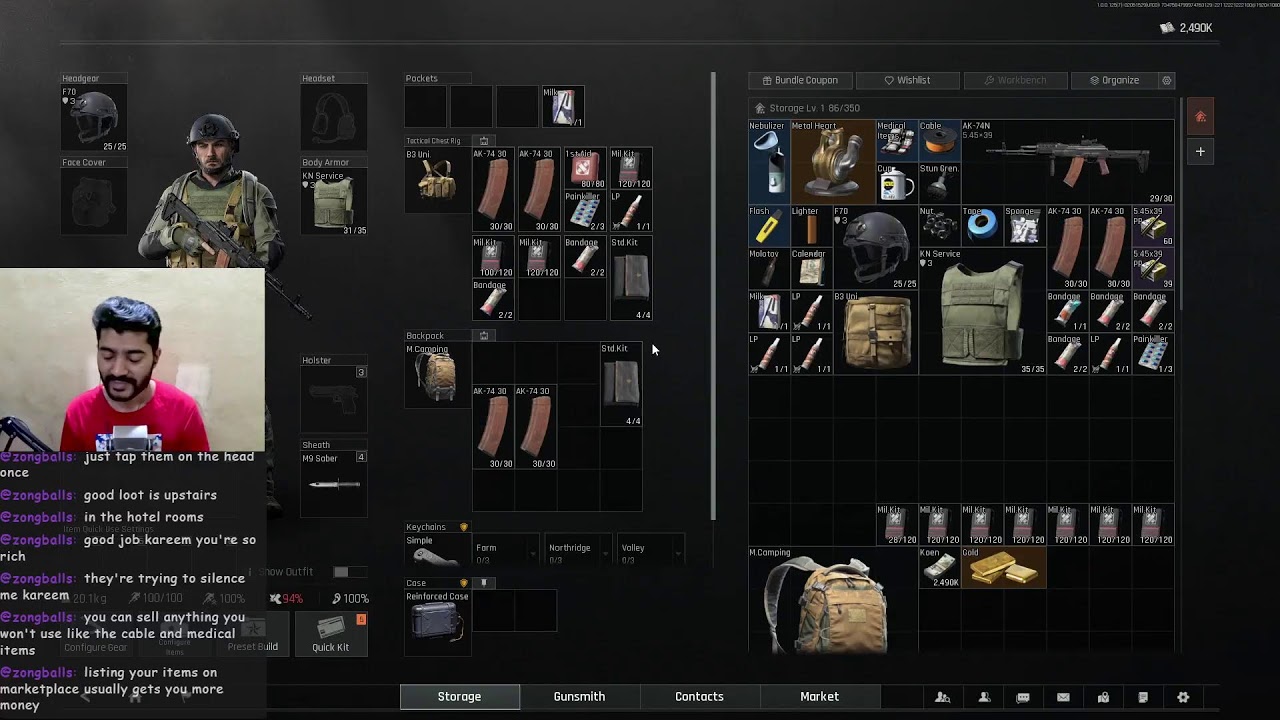Select the Std.Kit in the backpack
1280x720 pixels.
pos(621,385)
